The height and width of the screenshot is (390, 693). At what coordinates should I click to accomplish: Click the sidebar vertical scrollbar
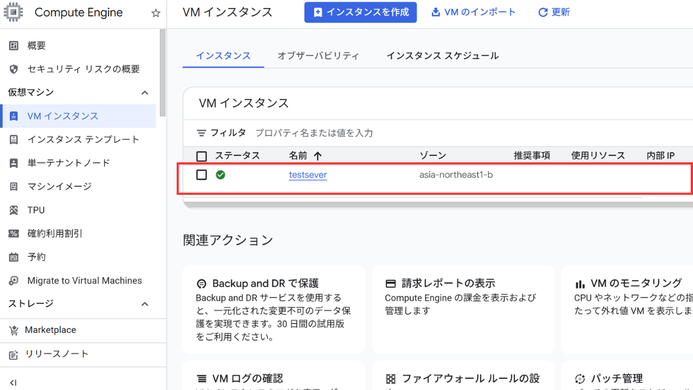coord(163,73)
